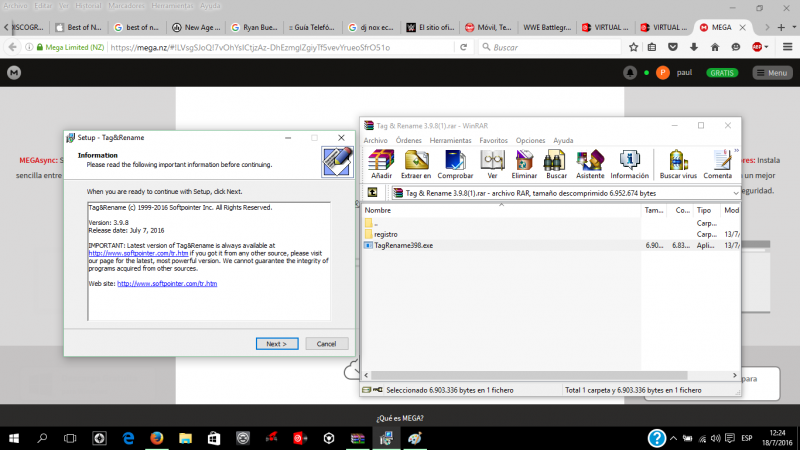Click the Buscar virus icon
Viewport: 800px width, 450px height.
coord(678,164)
